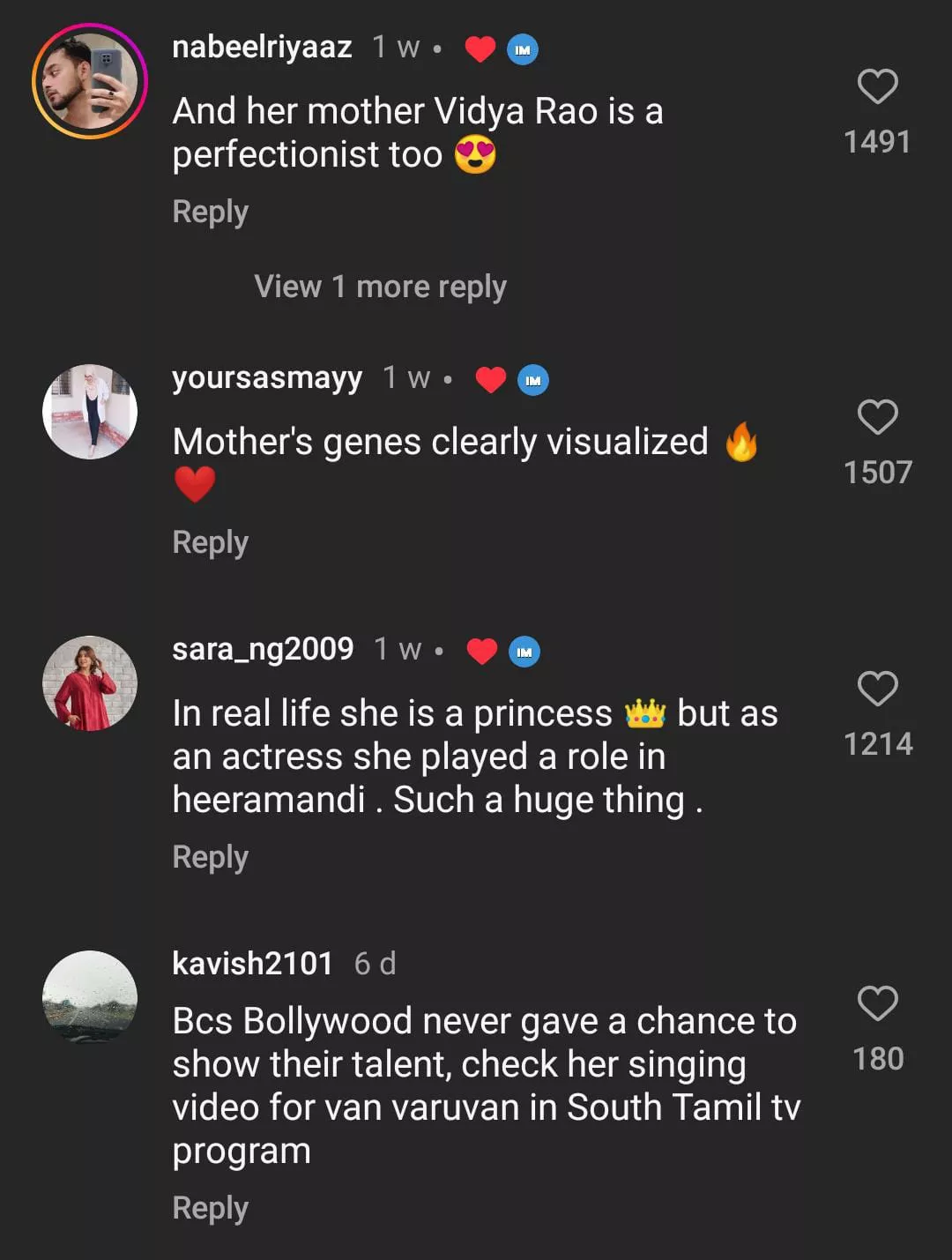This screenshot has height=1260, width=952.
Task: Reply to yoursasmayy's comment
Action: tap(210, 542)
